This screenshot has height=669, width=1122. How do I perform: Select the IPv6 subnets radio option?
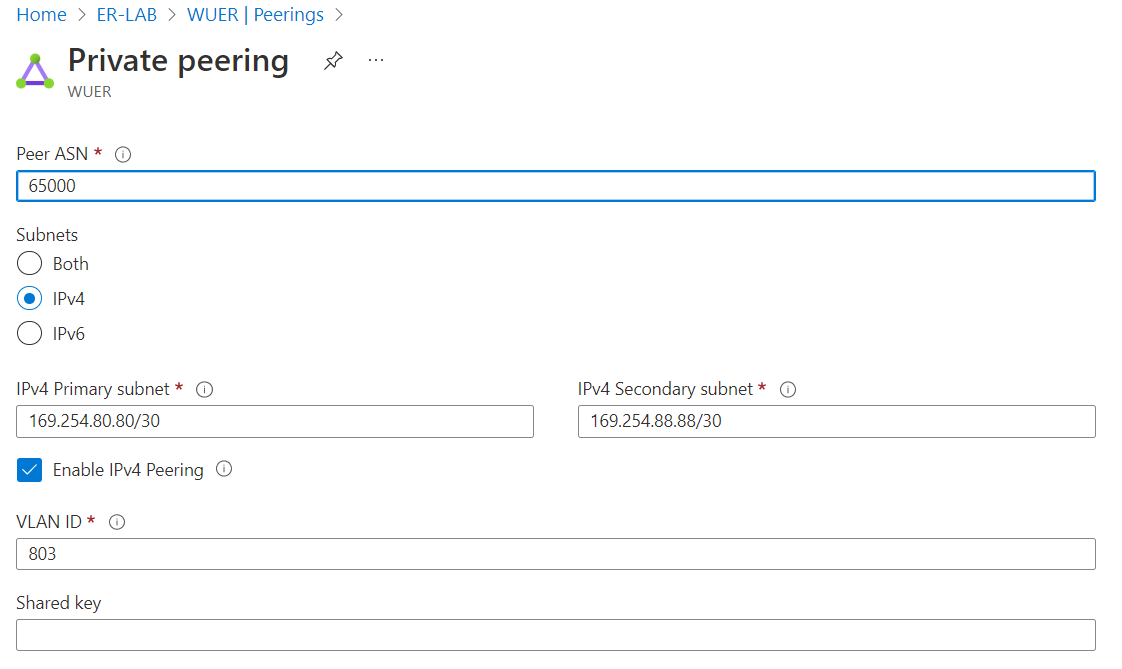[x=29, y=333]
